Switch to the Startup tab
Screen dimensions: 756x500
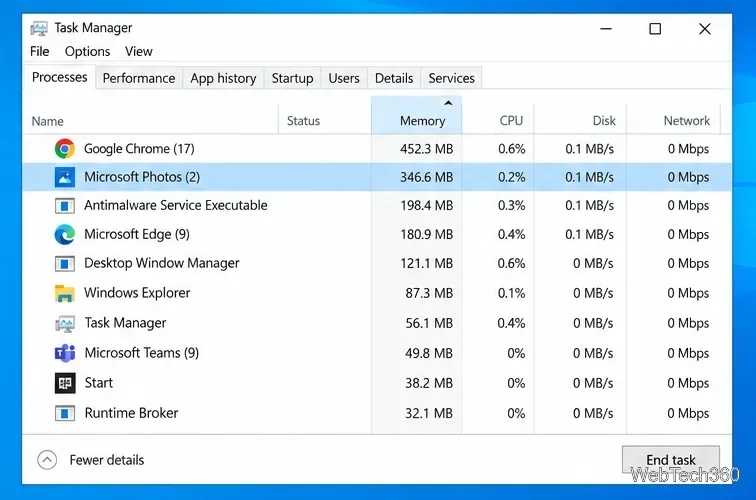point(292,78)
